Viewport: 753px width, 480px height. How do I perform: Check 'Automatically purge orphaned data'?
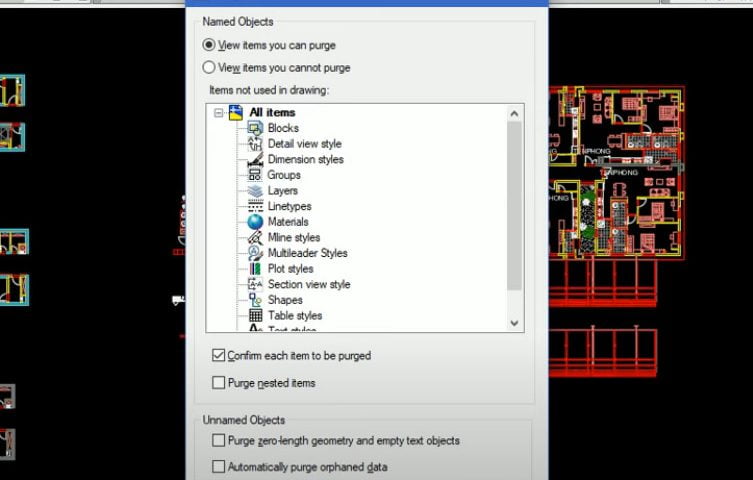pyautogui.click(x=219, y=467)
